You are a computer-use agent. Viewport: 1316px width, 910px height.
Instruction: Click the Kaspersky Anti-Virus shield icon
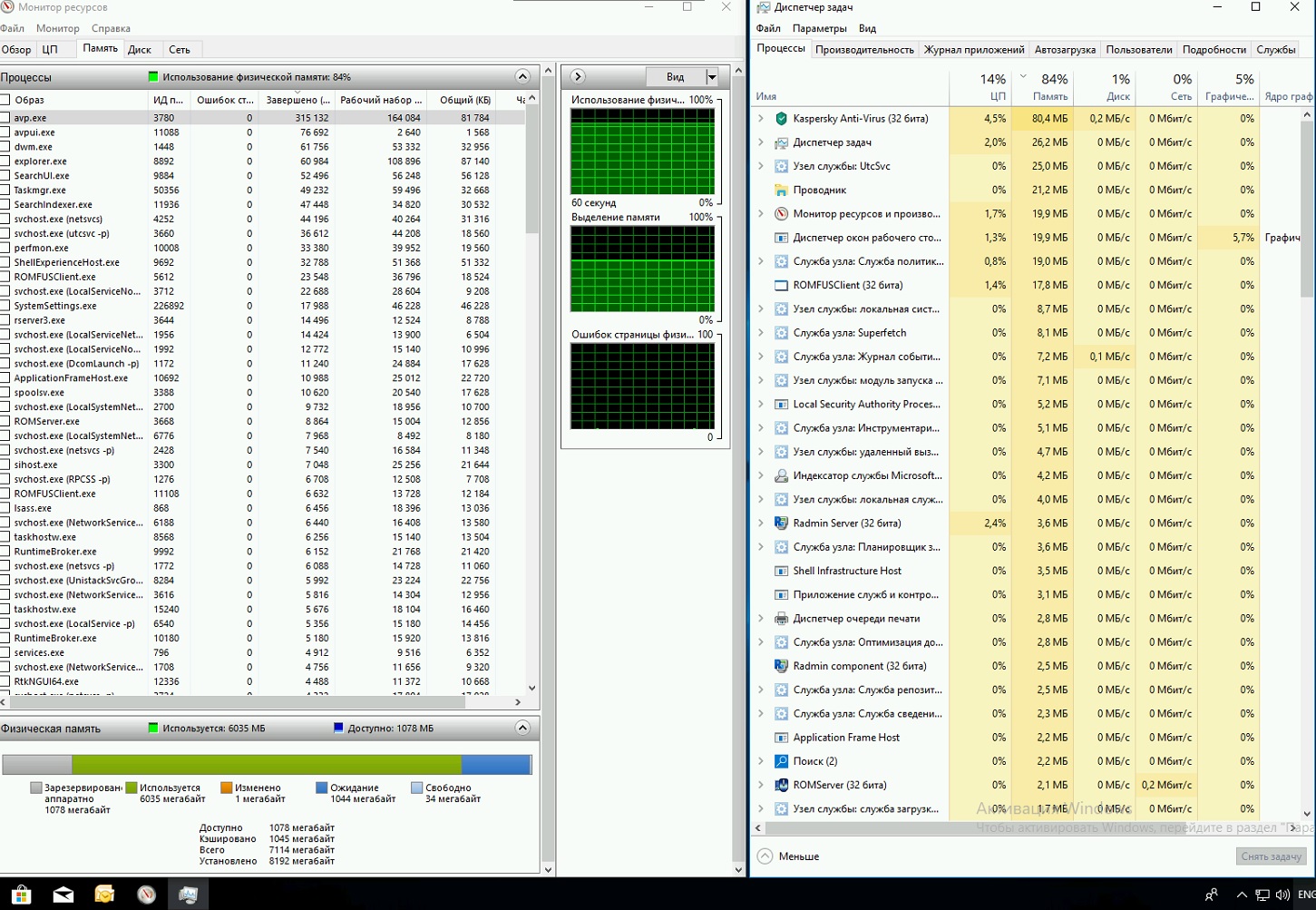781,119
